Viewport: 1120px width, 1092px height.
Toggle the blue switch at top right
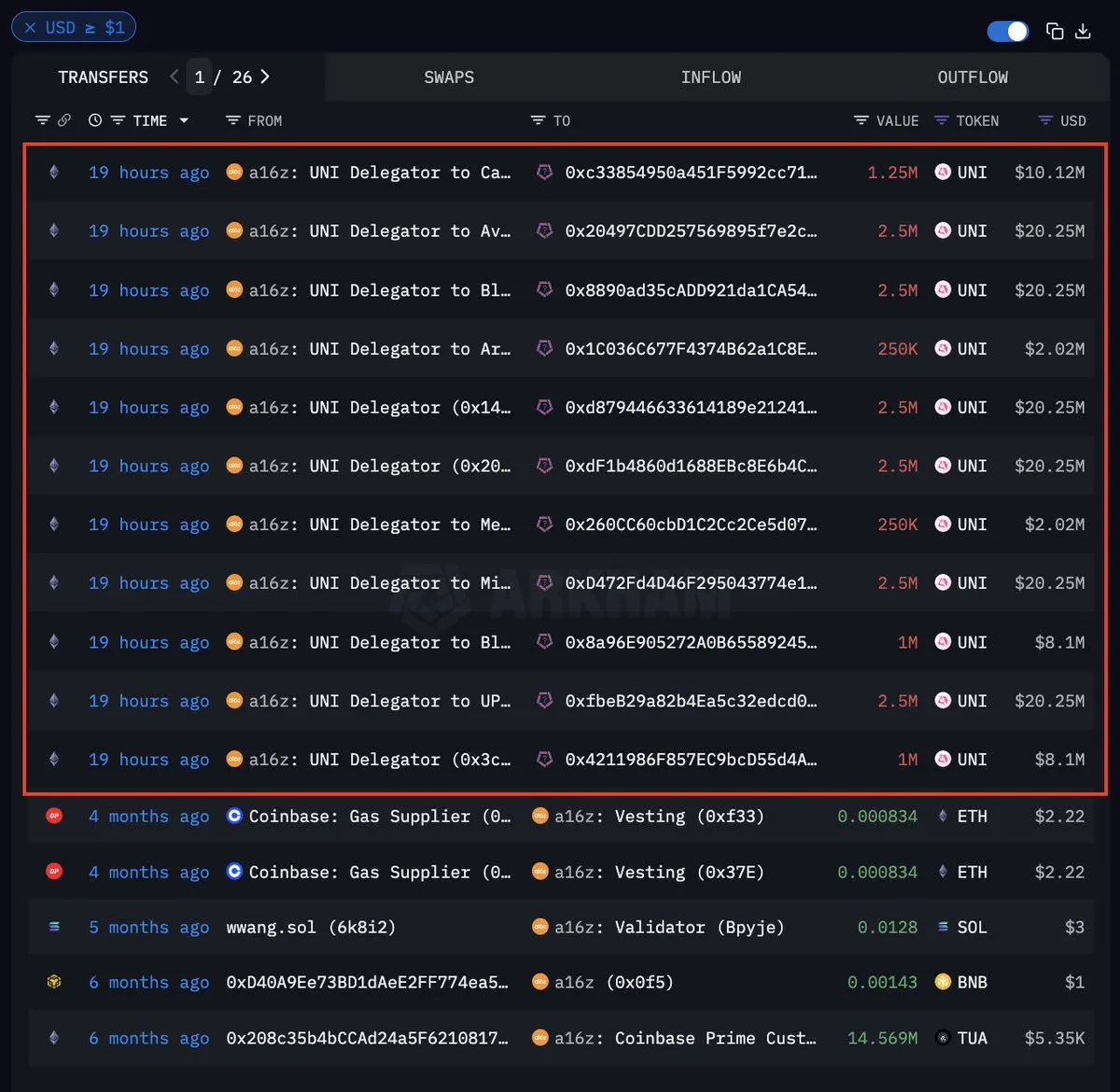pos(1008,32)
